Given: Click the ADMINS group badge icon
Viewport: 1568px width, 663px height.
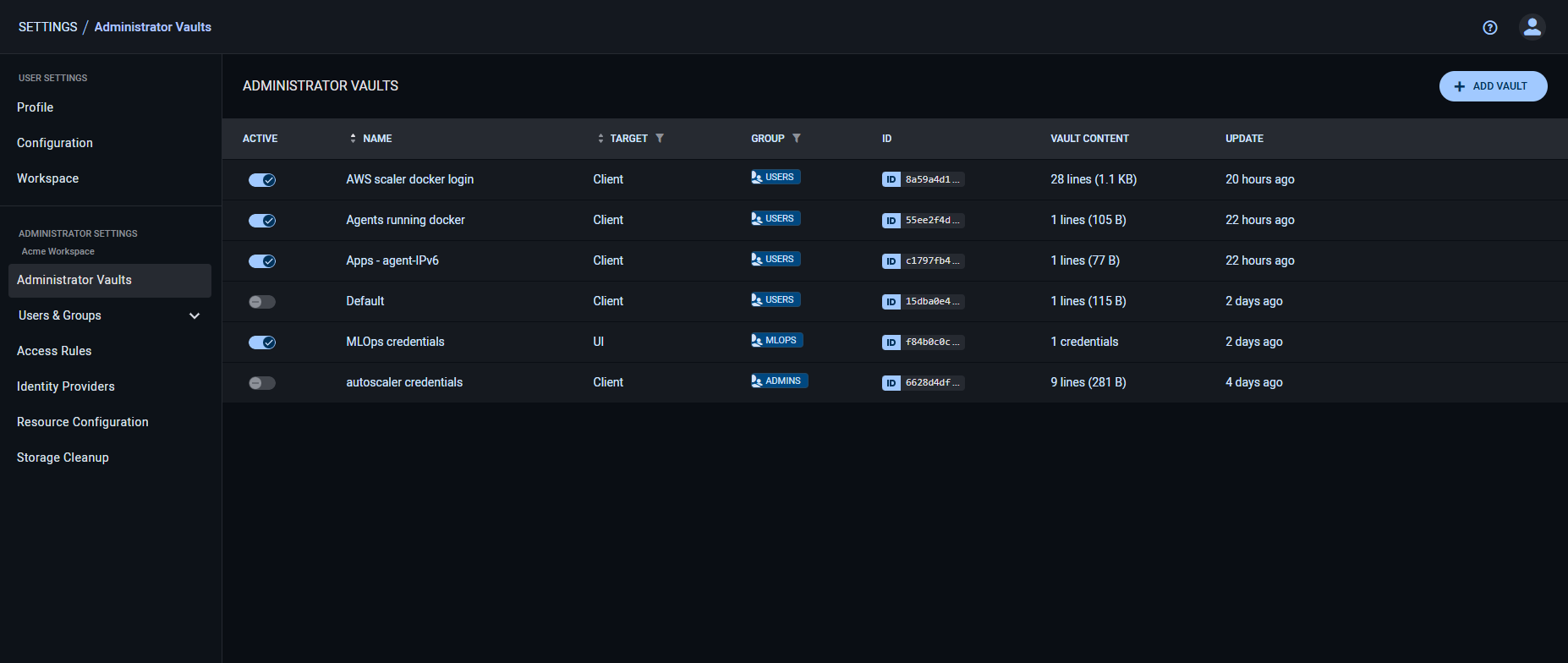Looking at the screenshot, I should pos(757,381).
